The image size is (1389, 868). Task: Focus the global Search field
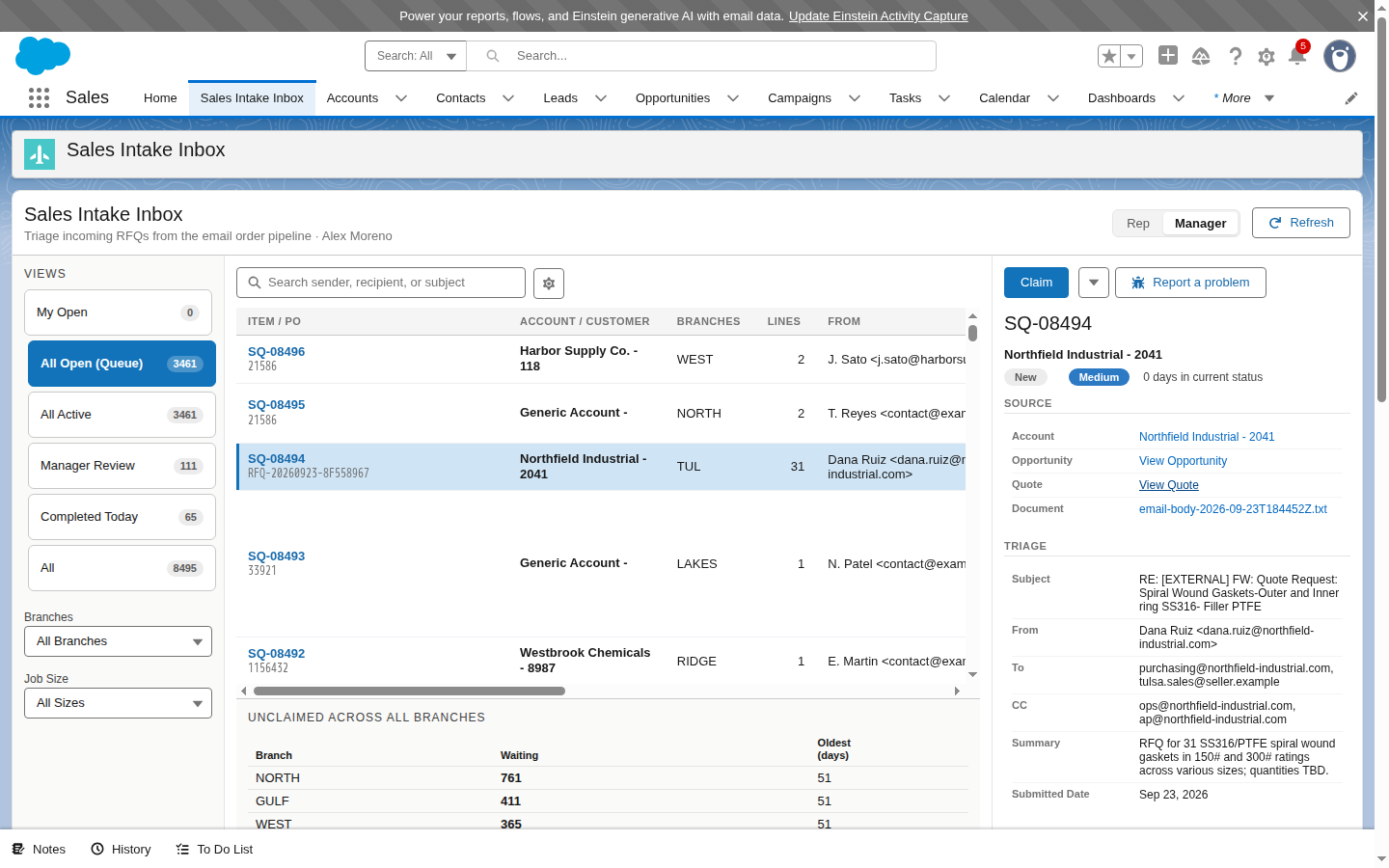tap(701, 56)
